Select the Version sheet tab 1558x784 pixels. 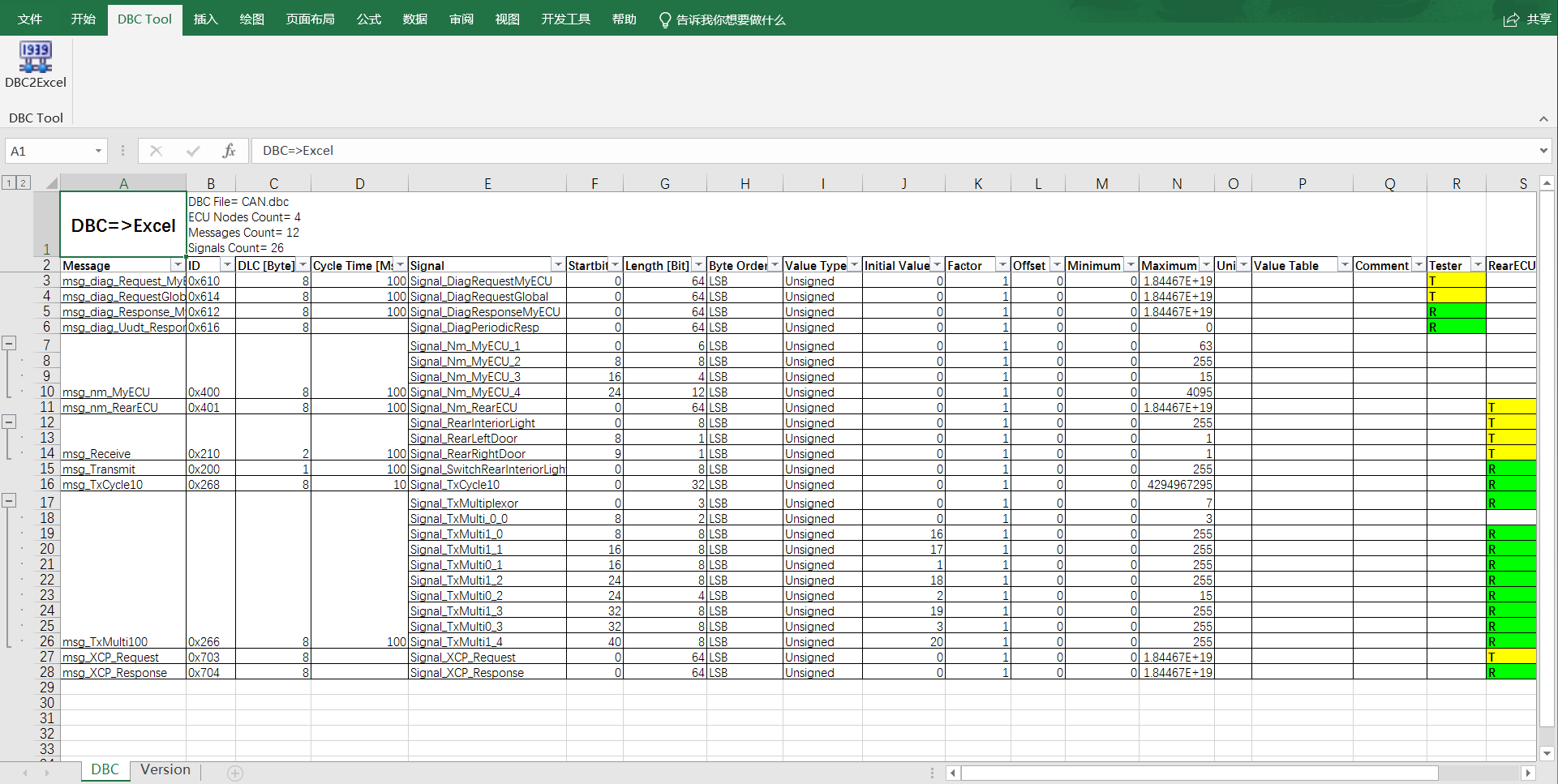click(x=165, y=770)
